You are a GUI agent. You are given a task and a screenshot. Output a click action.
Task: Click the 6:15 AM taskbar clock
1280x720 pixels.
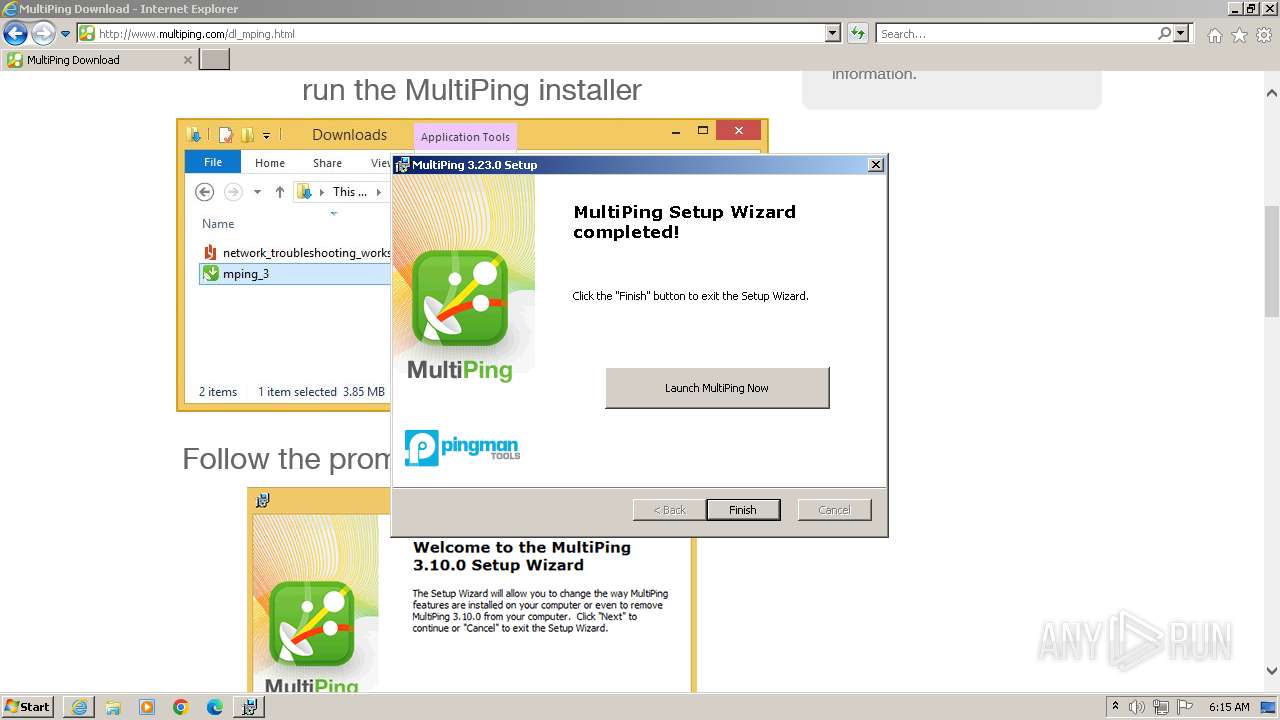1229,707
